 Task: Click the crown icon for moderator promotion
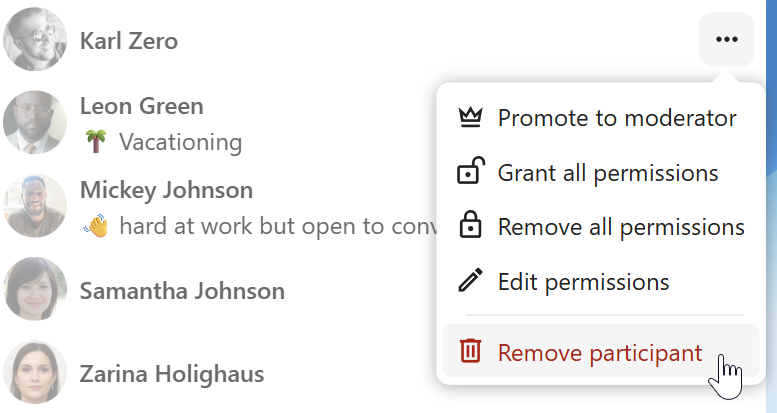(469, 118)
